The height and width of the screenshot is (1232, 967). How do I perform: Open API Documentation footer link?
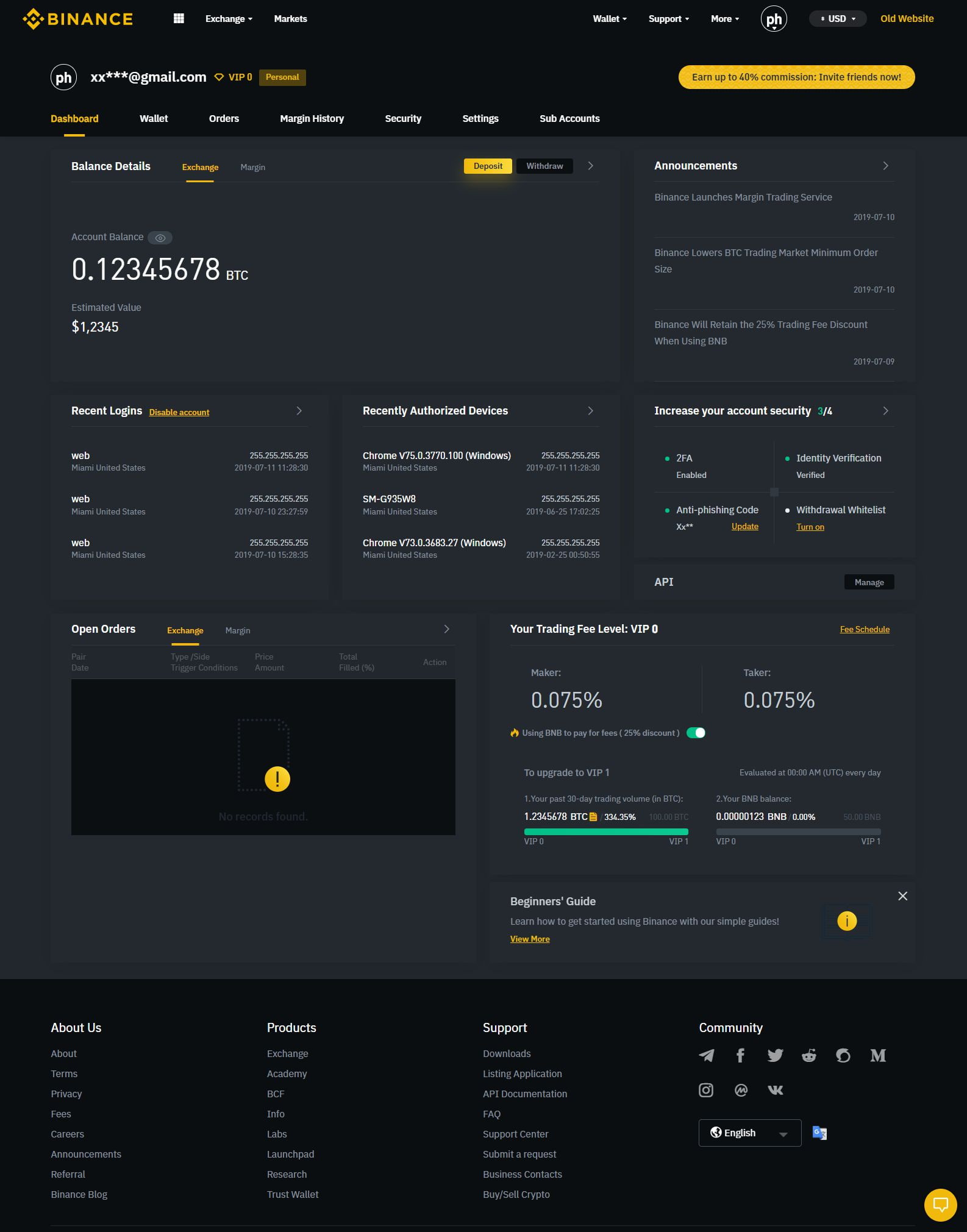pyautogui.click(x=525, y=1094)
